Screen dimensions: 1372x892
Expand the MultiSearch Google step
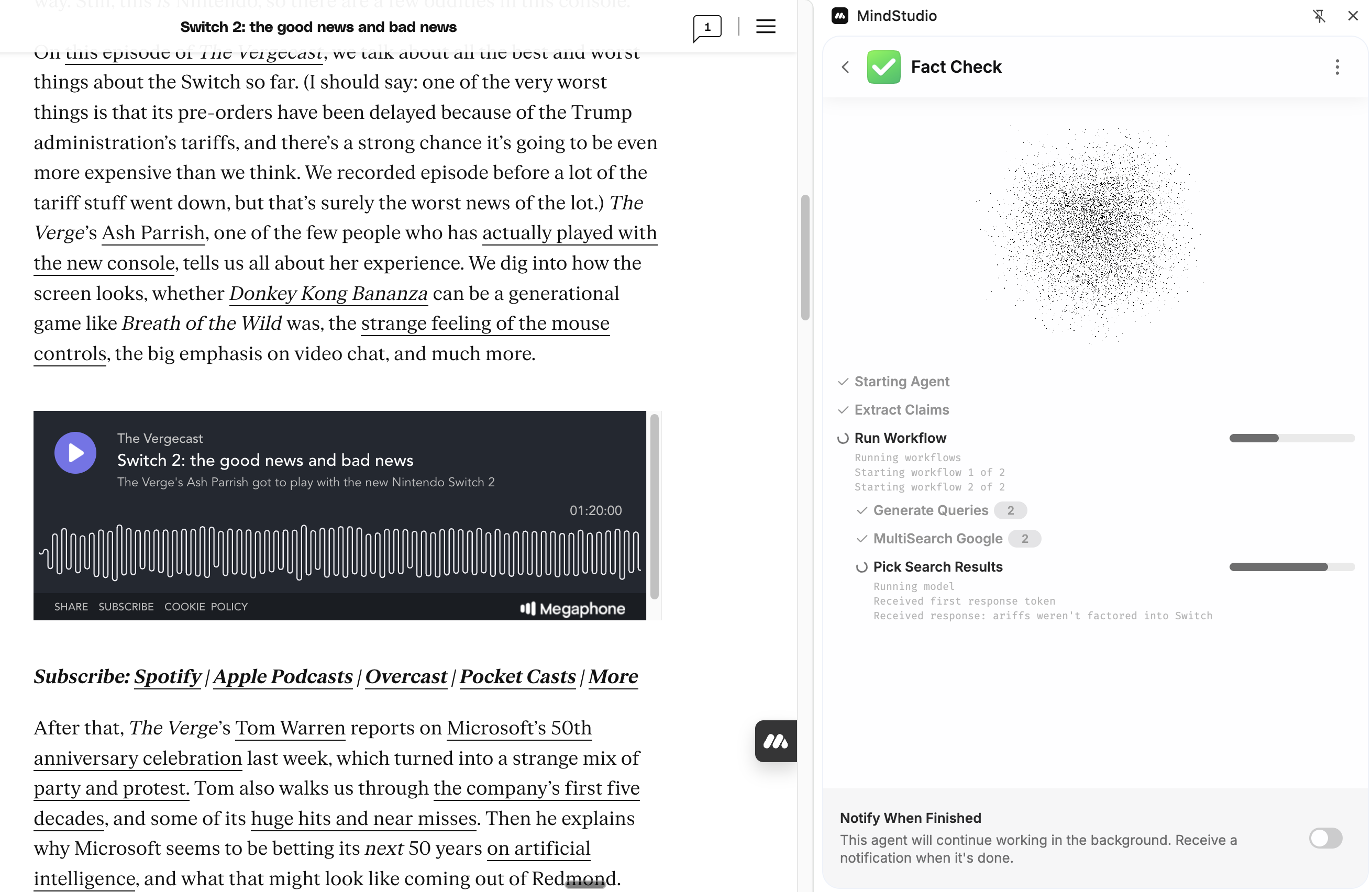tap(937, 539)
